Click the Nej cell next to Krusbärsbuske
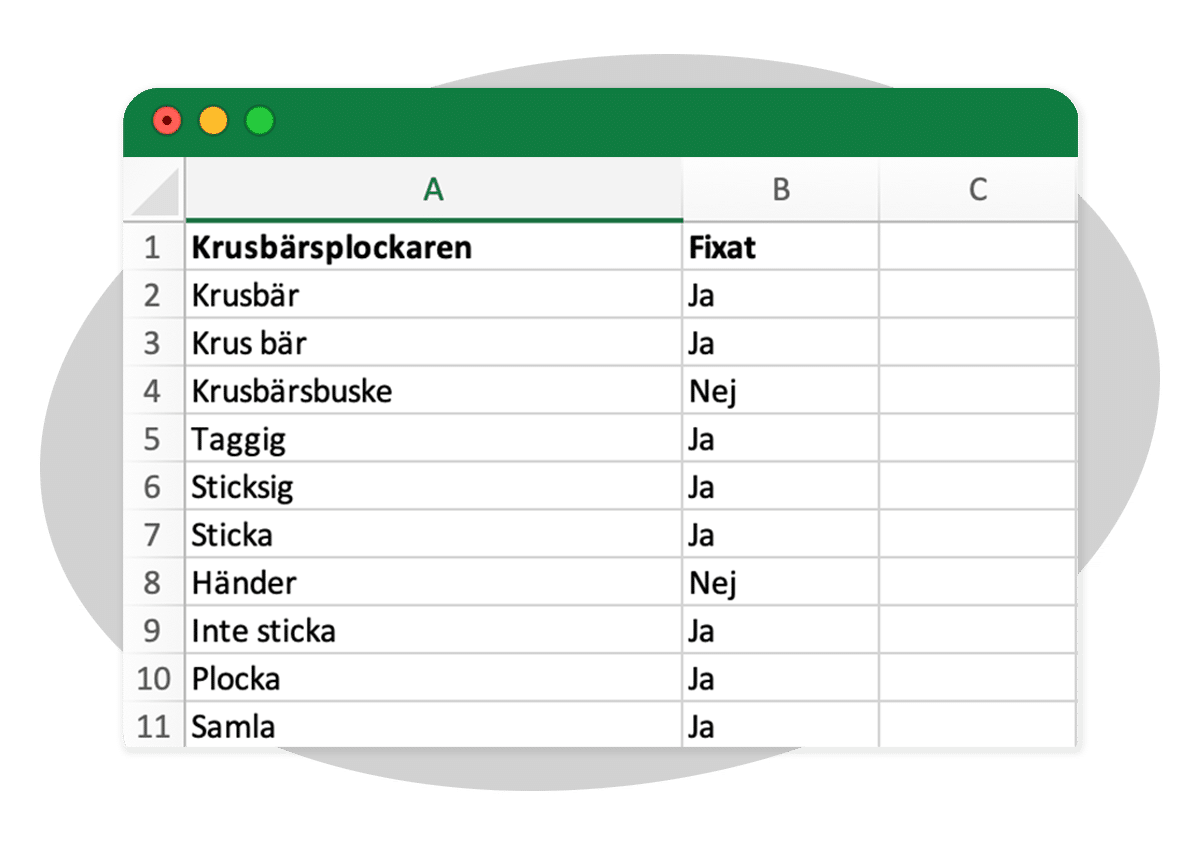 (x=781, y=391)
